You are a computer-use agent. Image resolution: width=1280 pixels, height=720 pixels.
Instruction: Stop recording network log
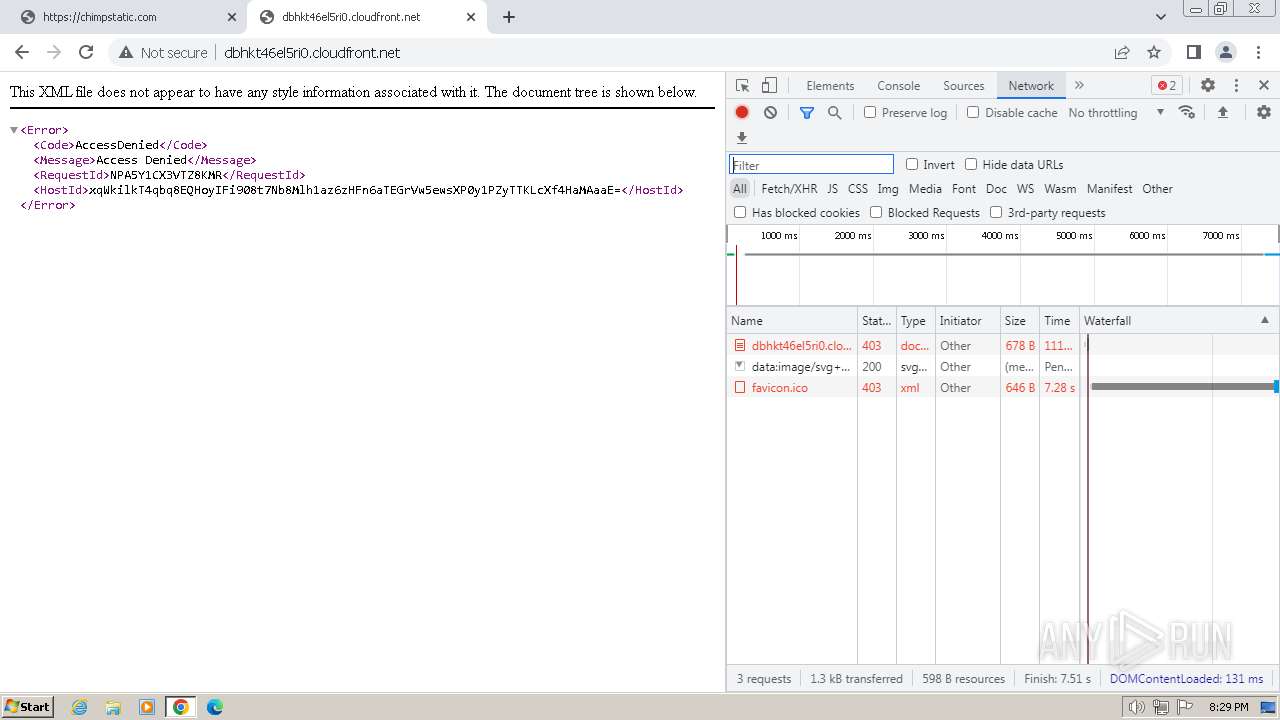coord(742,113)
